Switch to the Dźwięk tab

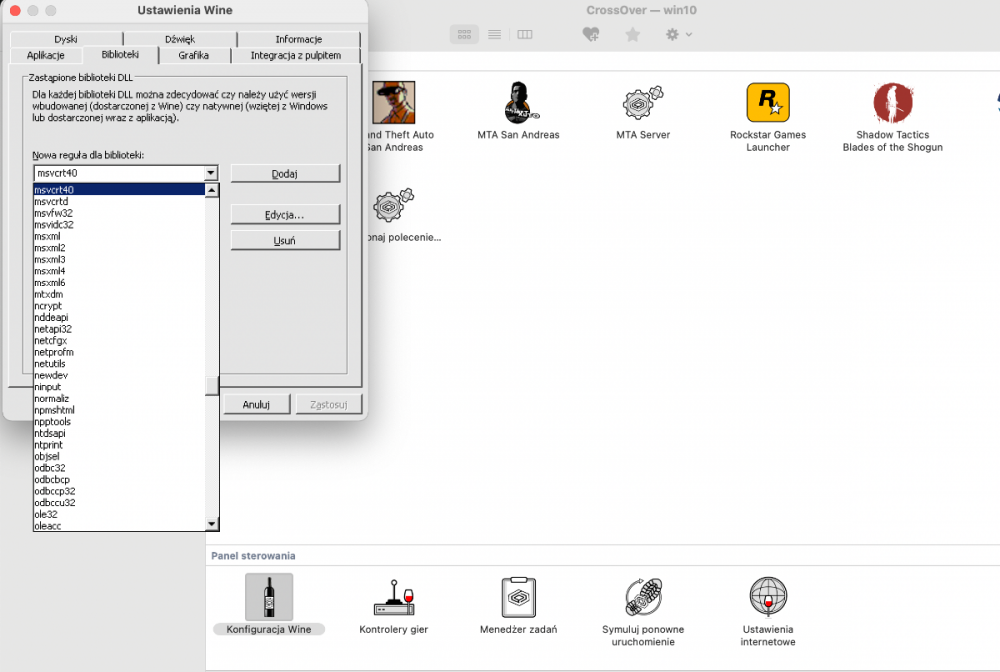[x=180, y=40]
